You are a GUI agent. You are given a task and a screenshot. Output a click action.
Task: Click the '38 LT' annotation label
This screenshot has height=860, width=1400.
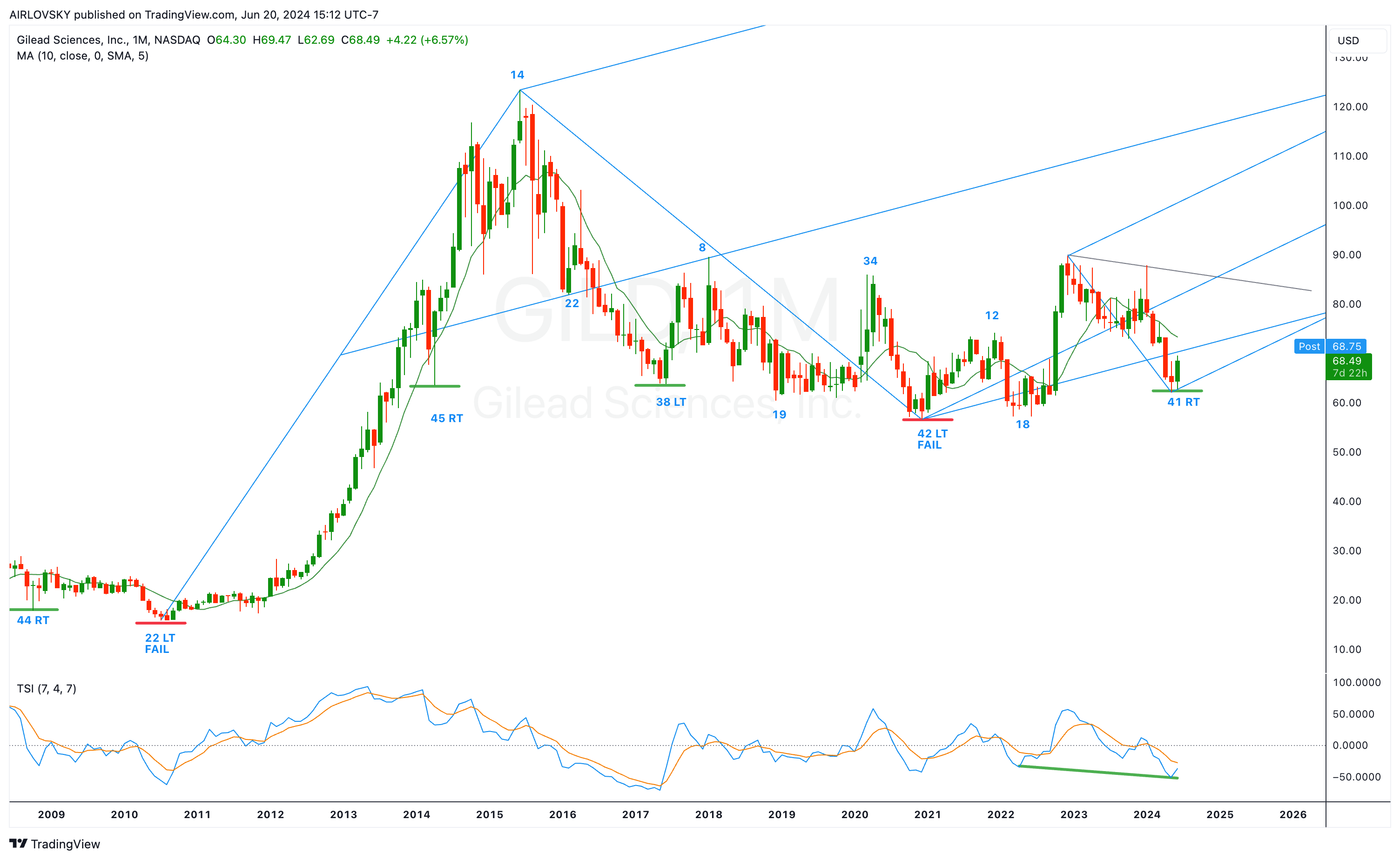tap(671, 402)
